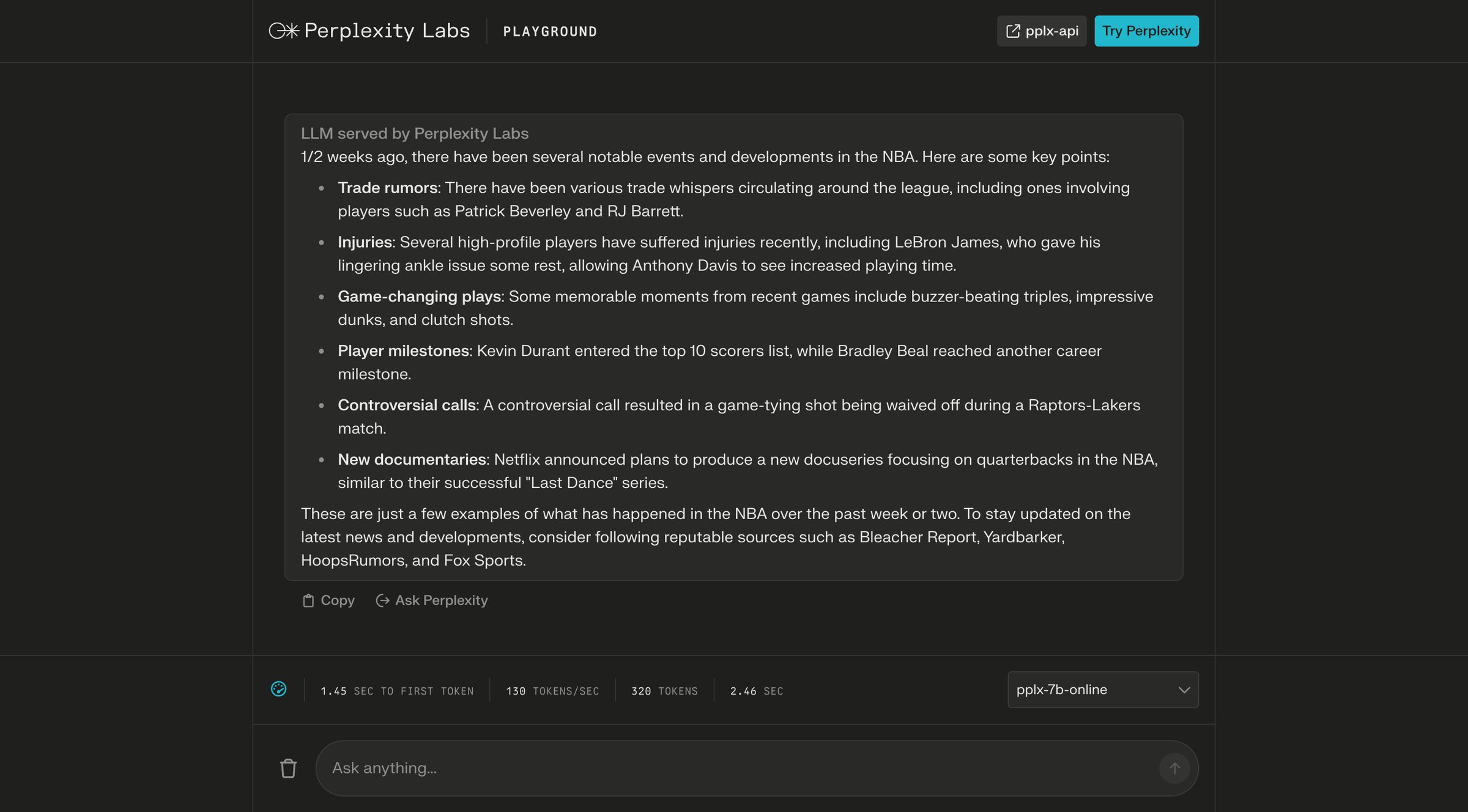Click the 'Controversial calls' bold heading

(x=407, y=405)
